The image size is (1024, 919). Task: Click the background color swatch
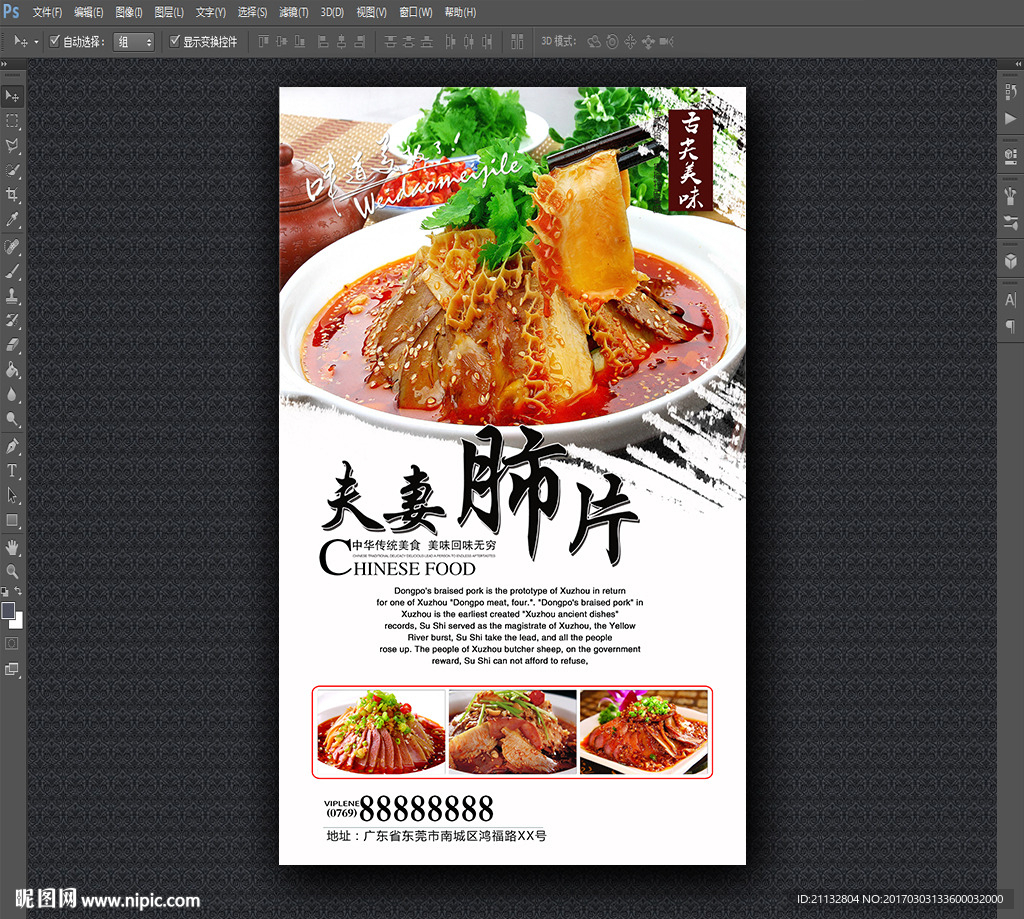click(x=18, y=622)
